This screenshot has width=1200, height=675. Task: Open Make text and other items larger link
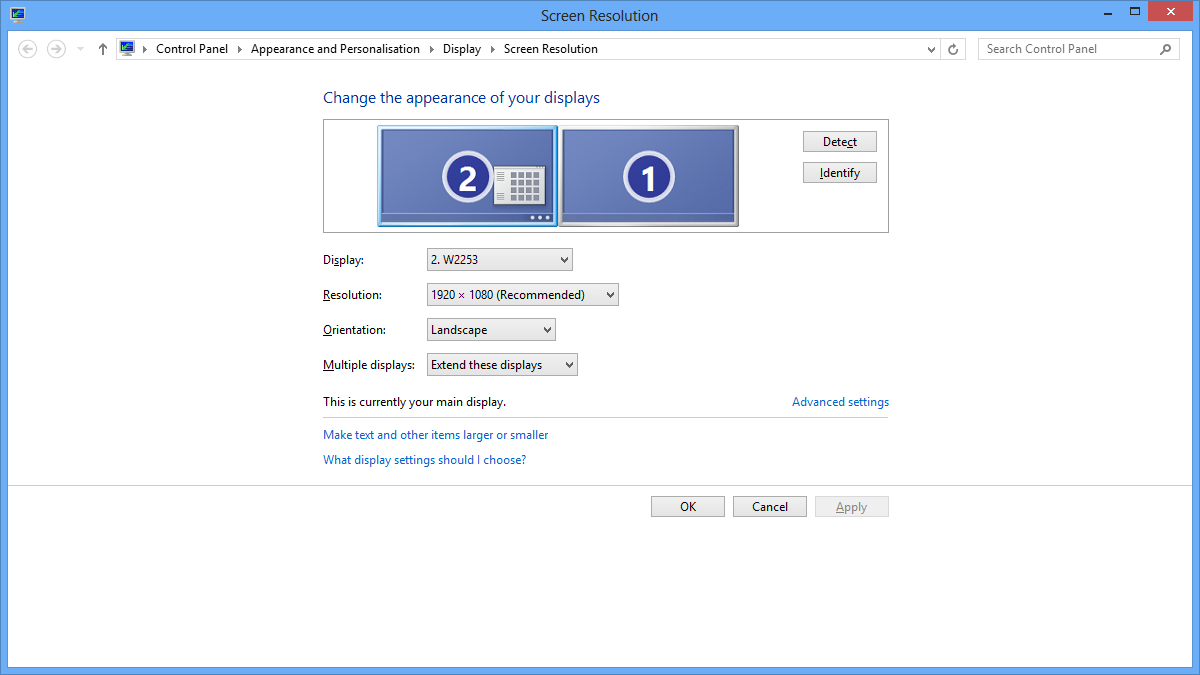pyautogui.click(x=435, y=435)
